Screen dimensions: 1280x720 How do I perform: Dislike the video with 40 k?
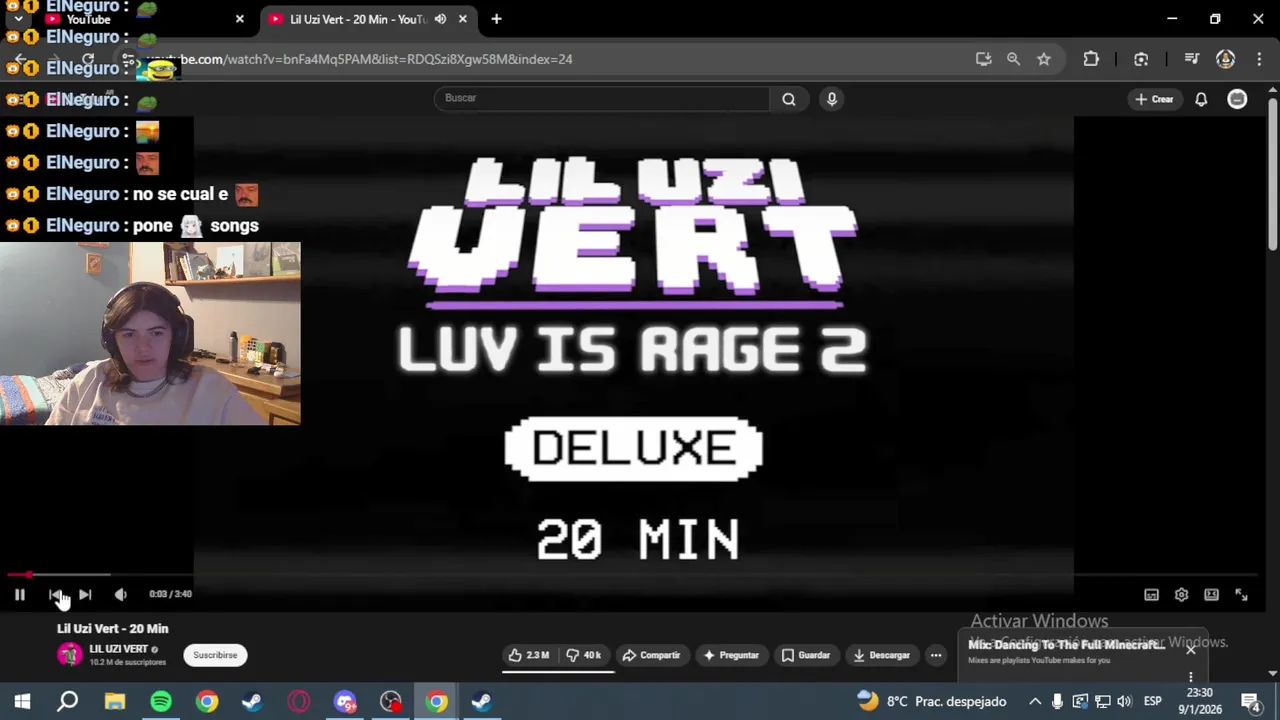(584, 655)
